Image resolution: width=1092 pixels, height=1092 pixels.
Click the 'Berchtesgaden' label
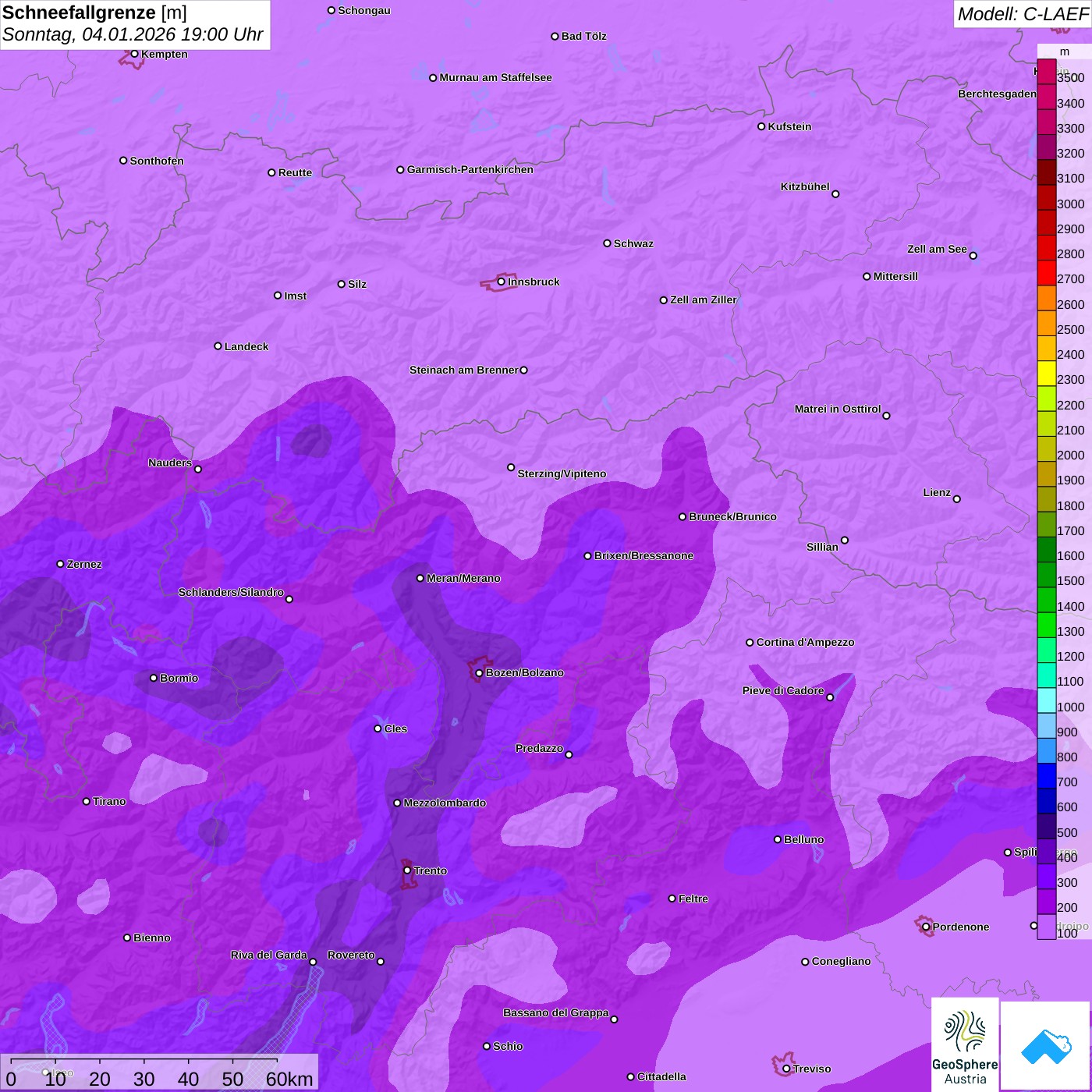click(x=998, y=94)
